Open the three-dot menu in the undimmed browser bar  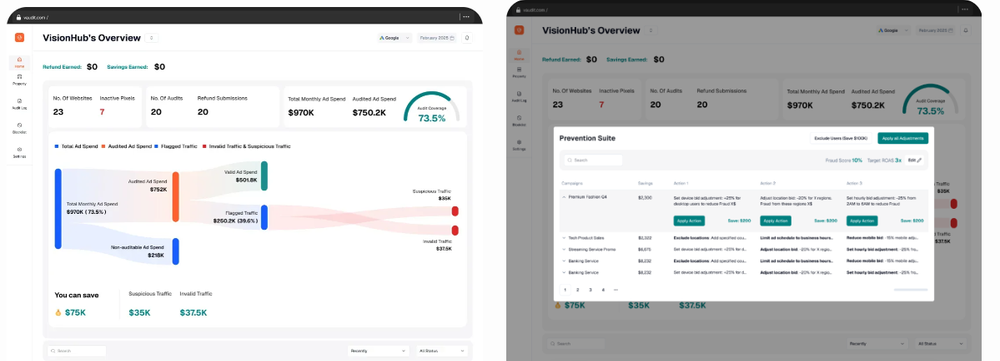point(466,17)
